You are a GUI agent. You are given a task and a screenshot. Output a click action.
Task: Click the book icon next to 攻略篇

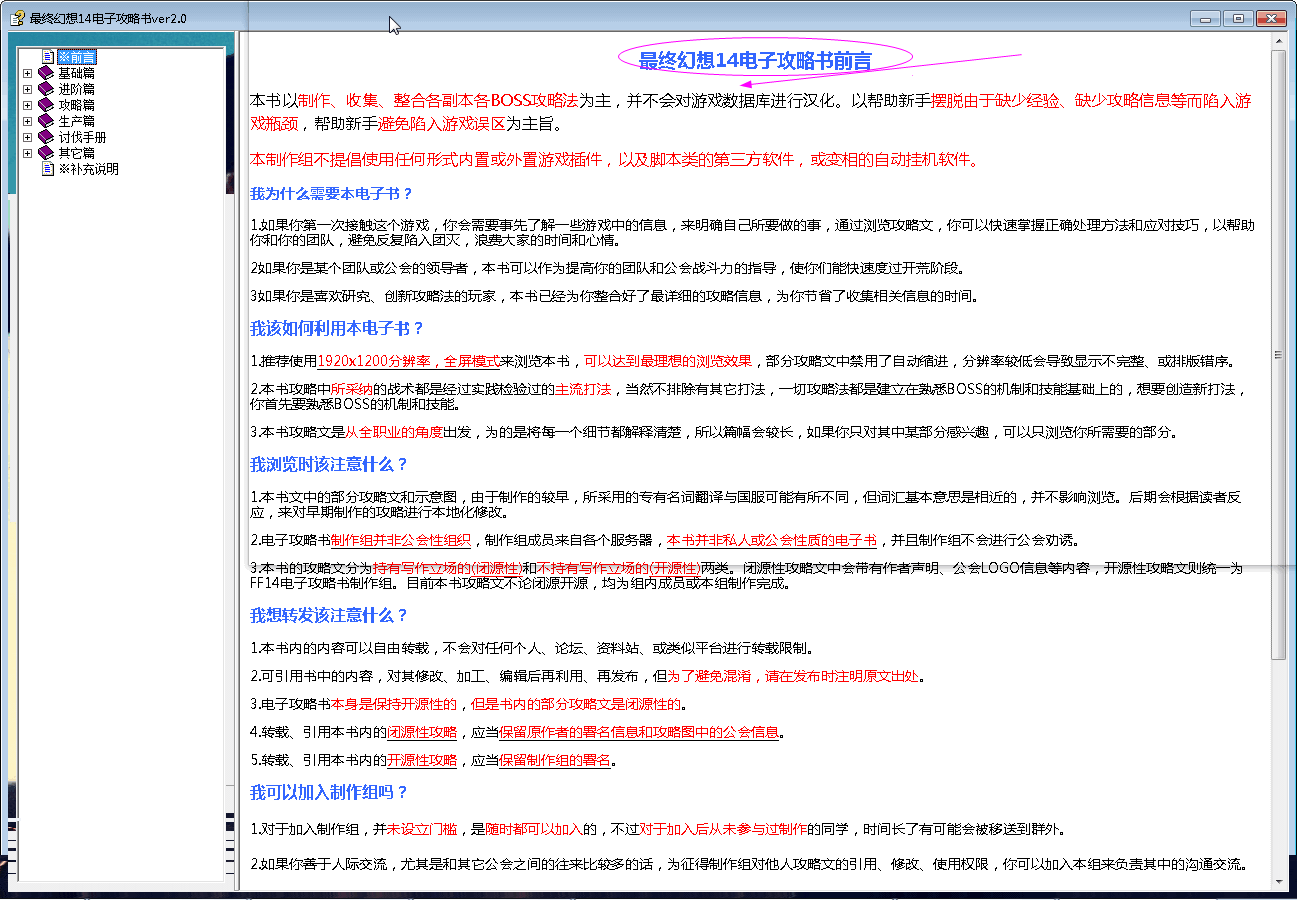pos(46,105)
